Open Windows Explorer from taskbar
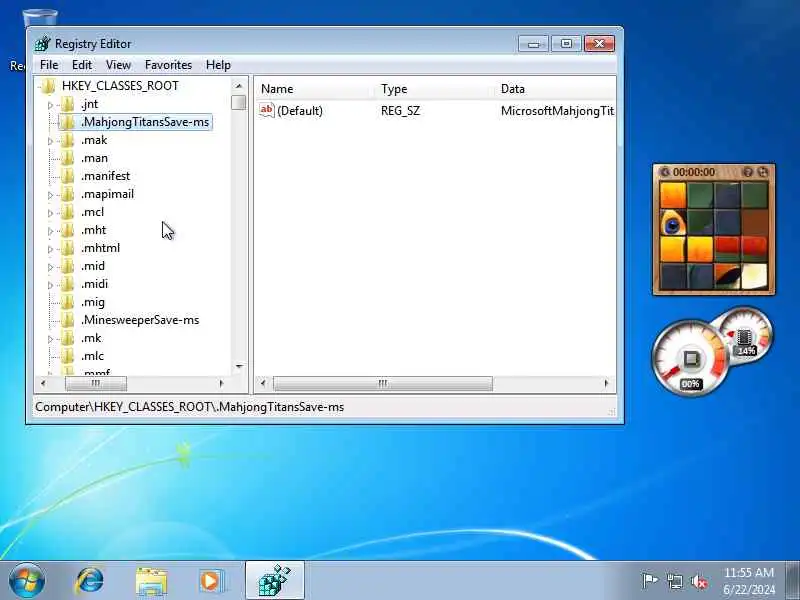800x600 pixels. click(151, 581)
